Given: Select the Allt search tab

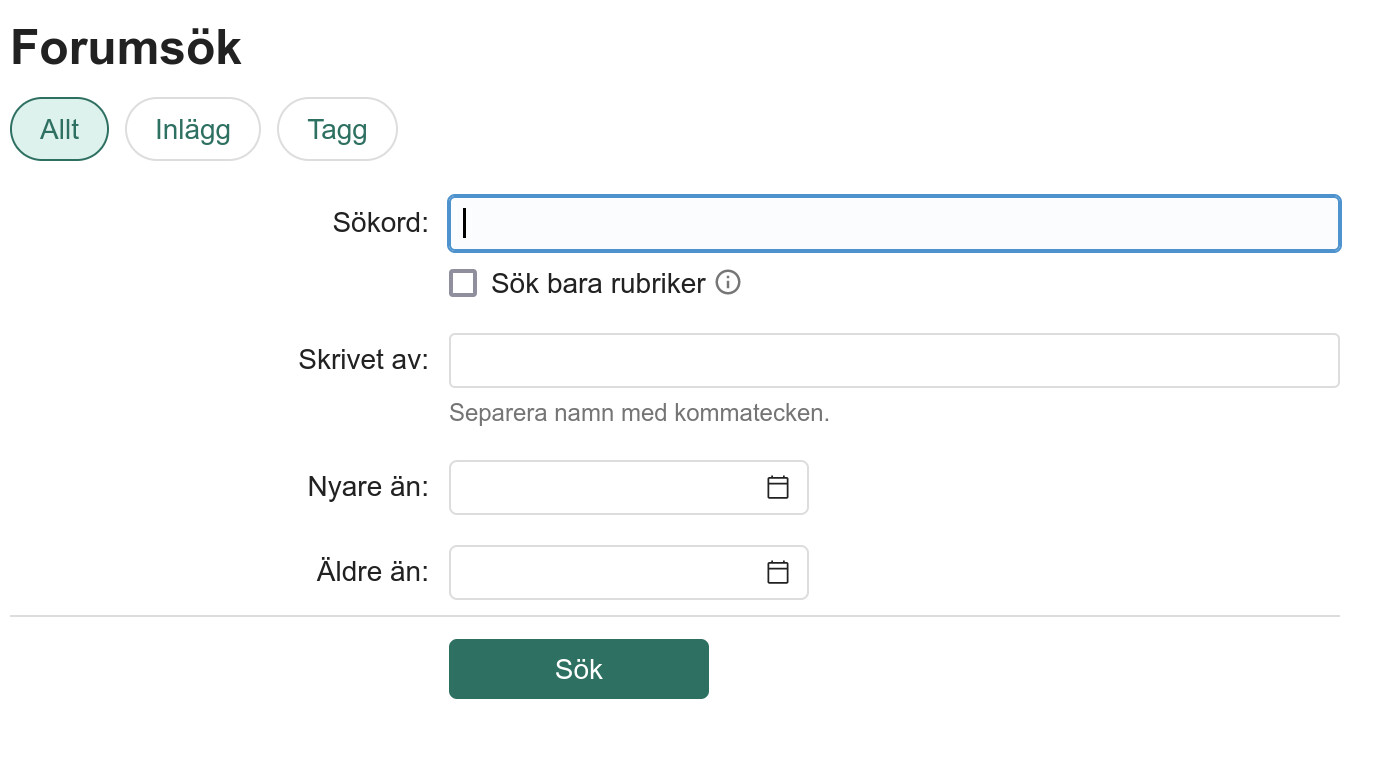Looking at the screenshot, I should [59, 129].
